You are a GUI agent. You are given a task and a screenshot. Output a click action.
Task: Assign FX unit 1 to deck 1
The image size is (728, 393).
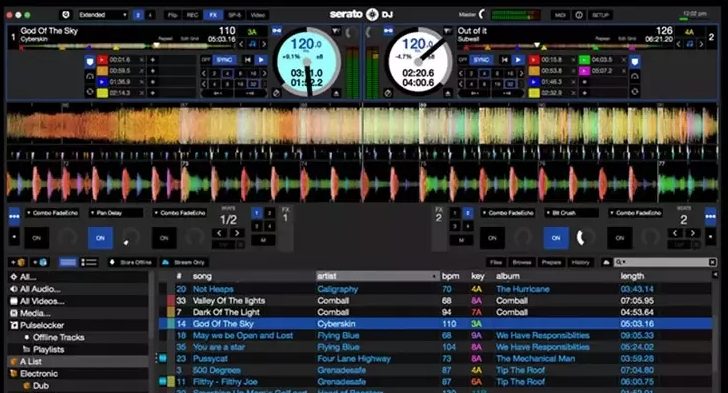coord(257,213)
